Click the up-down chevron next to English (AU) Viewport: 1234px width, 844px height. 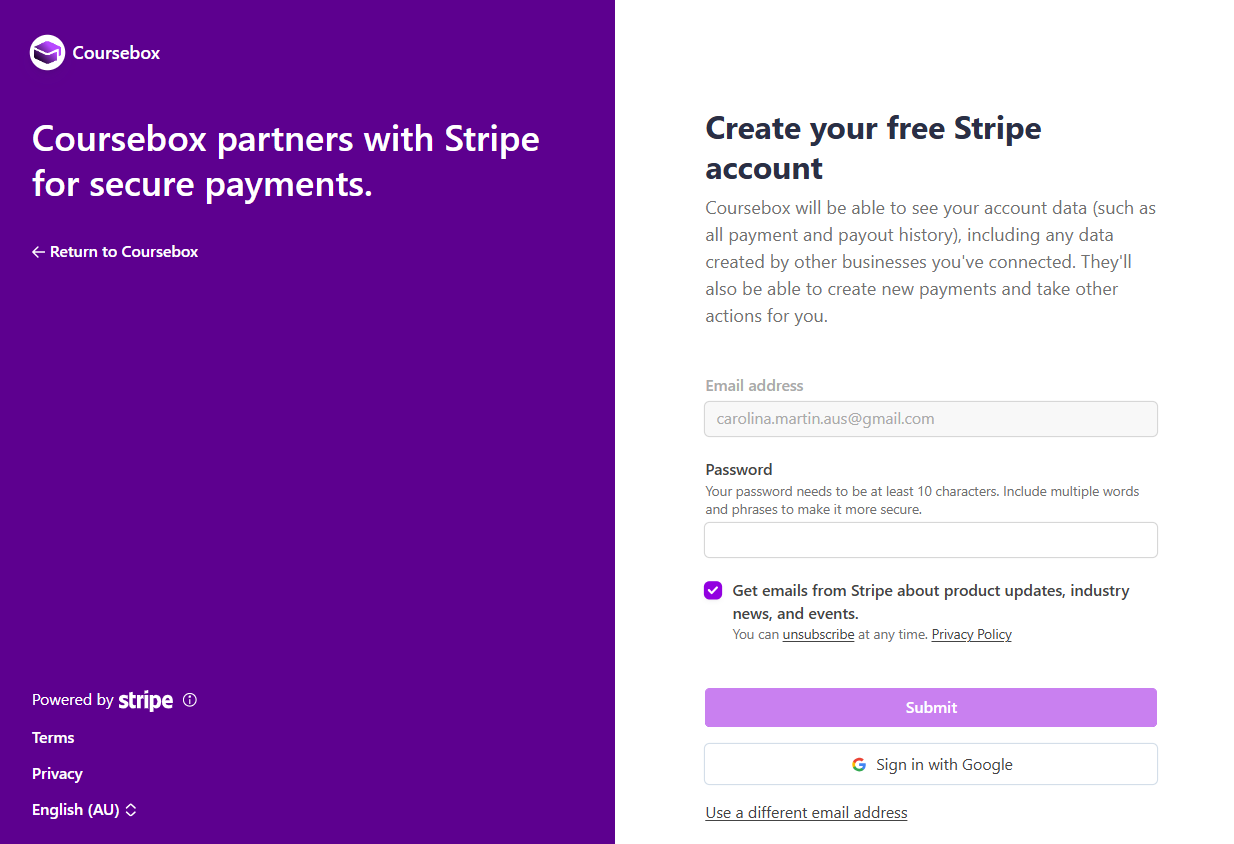point(131,810)
